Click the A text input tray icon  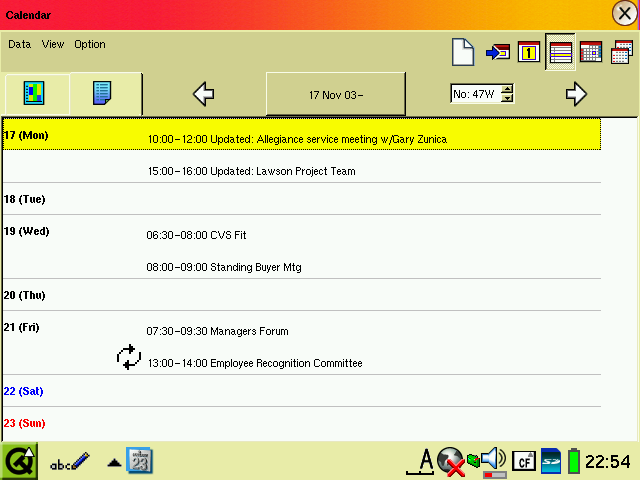[420, 461]
